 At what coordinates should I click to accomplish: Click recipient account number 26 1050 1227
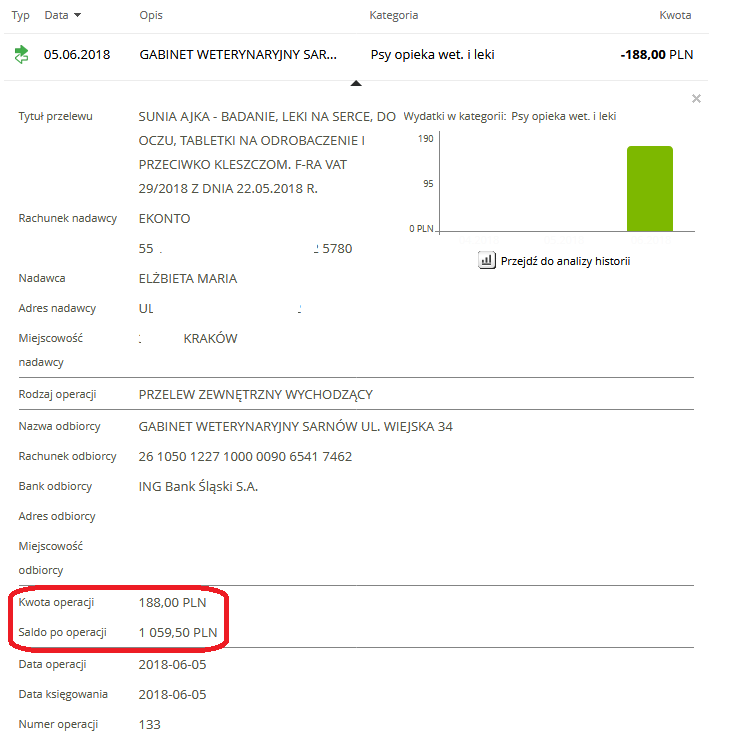point(245,456)
